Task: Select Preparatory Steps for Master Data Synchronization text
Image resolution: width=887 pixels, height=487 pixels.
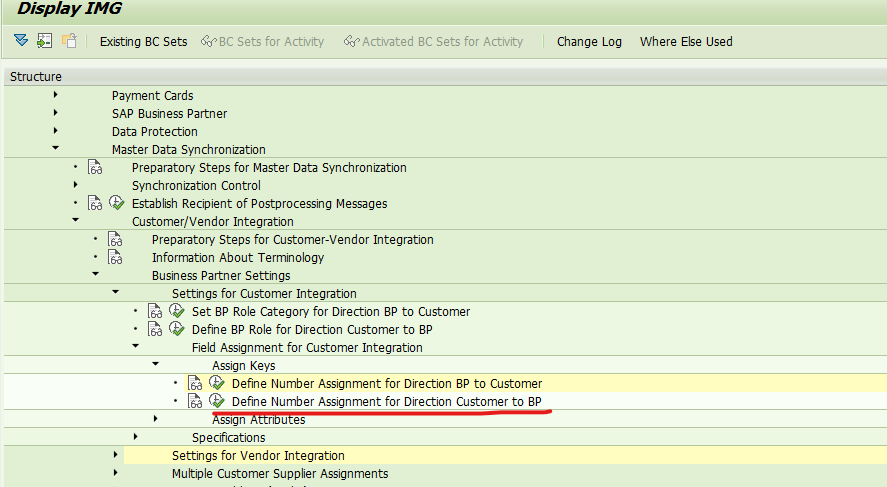Action: click(x=269, y=168)
